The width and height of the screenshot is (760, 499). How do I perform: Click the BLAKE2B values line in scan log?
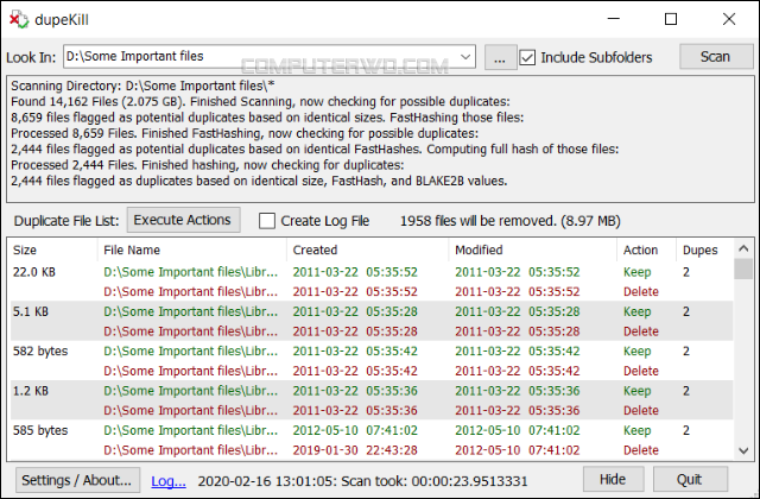pos(259,181)
